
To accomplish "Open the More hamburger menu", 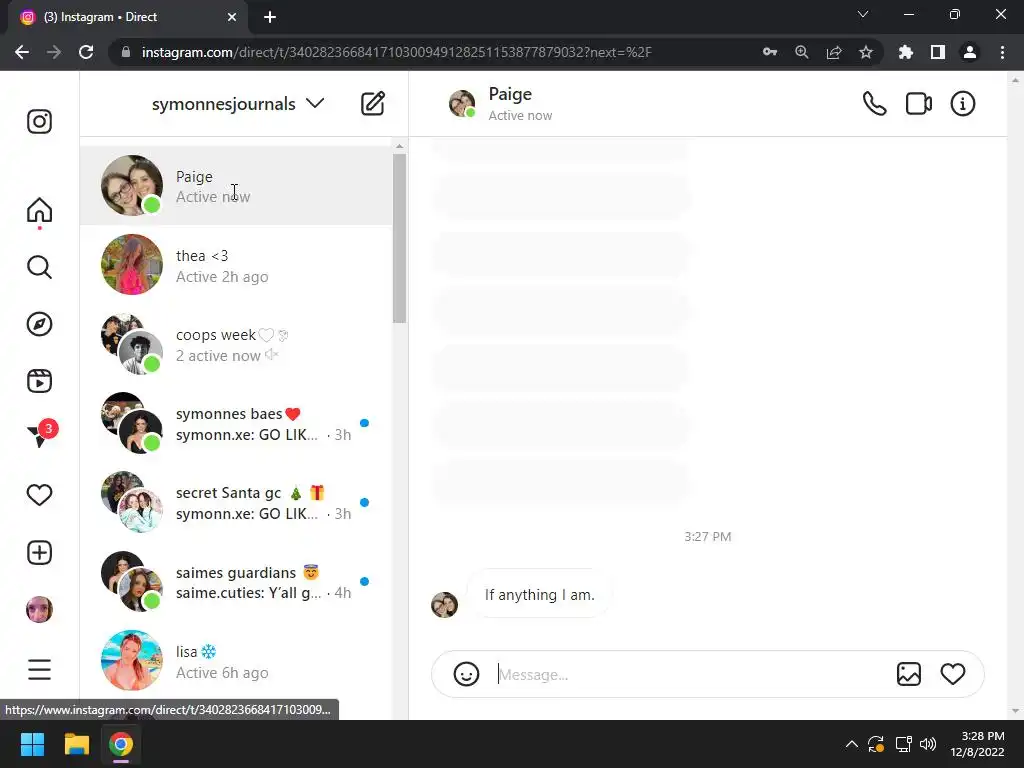I will coord(39,669).
